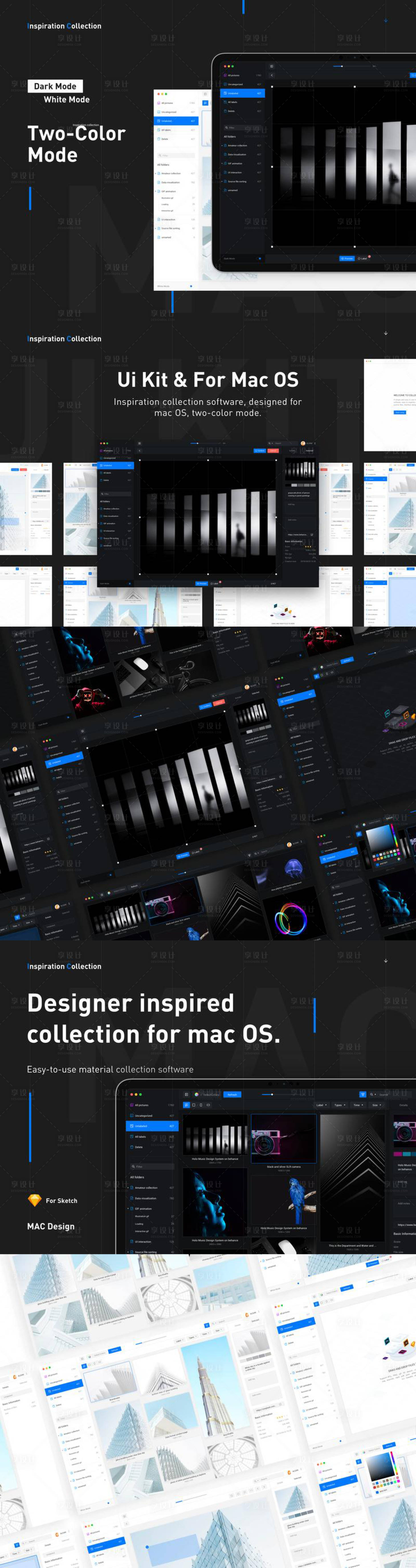Click Filter field in bottom gallery window sidebar

[x=152, y=1167]
